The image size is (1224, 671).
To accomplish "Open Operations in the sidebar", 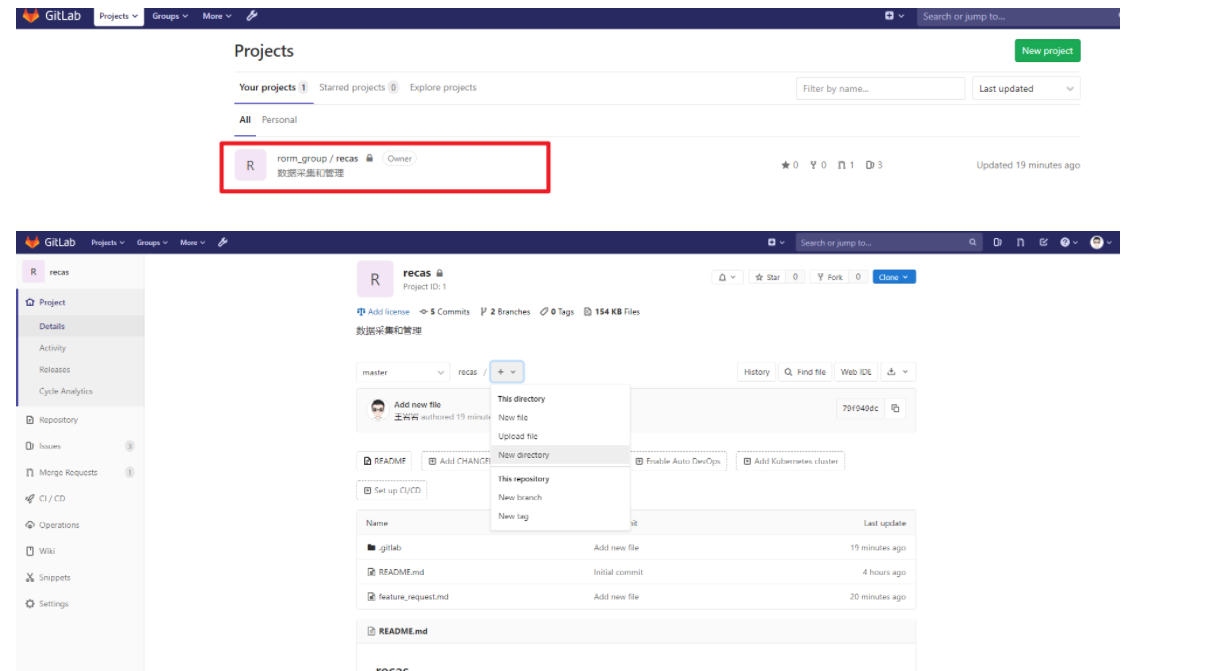I will pyautogui.click(x=80, y=525).
